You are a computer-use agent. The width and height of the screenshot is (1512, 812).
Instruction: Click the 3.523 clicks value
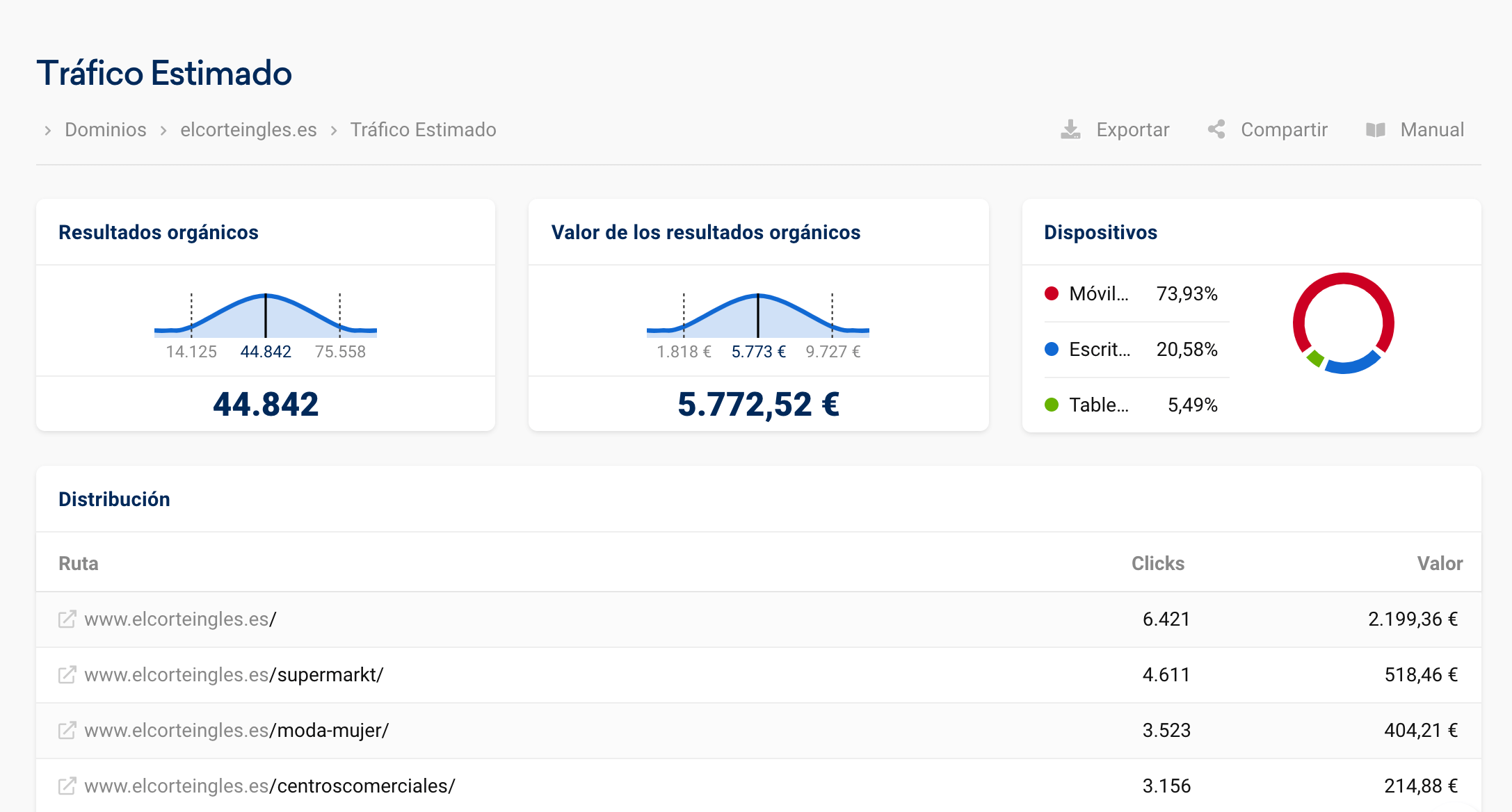(1166, 731)
